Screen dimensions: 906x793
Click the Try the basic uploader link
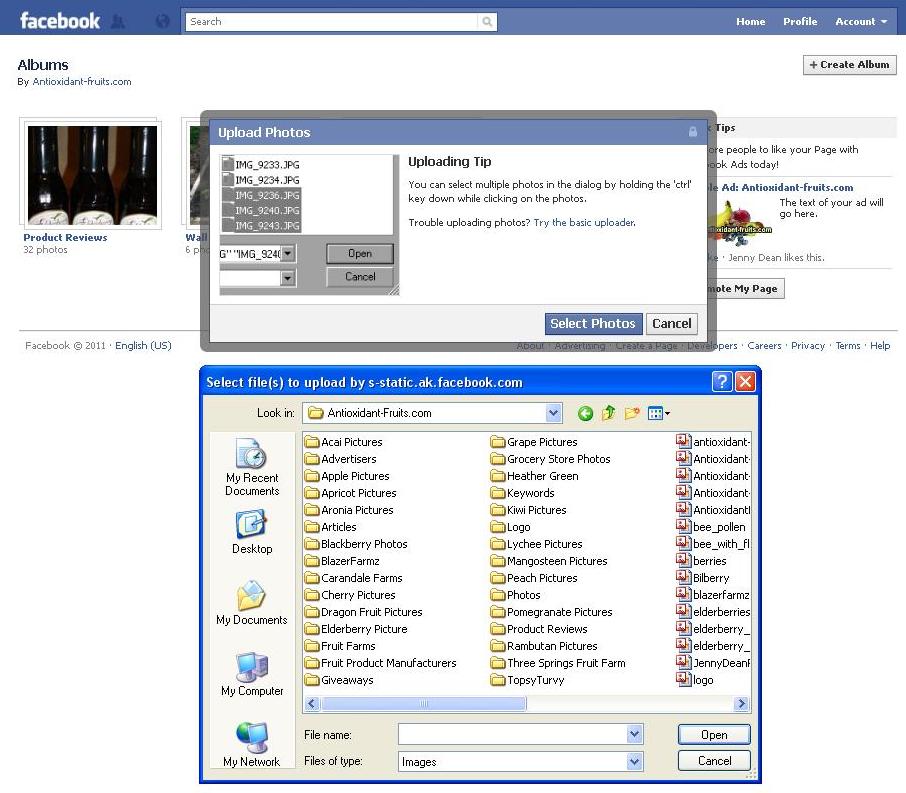click(583, 222)
